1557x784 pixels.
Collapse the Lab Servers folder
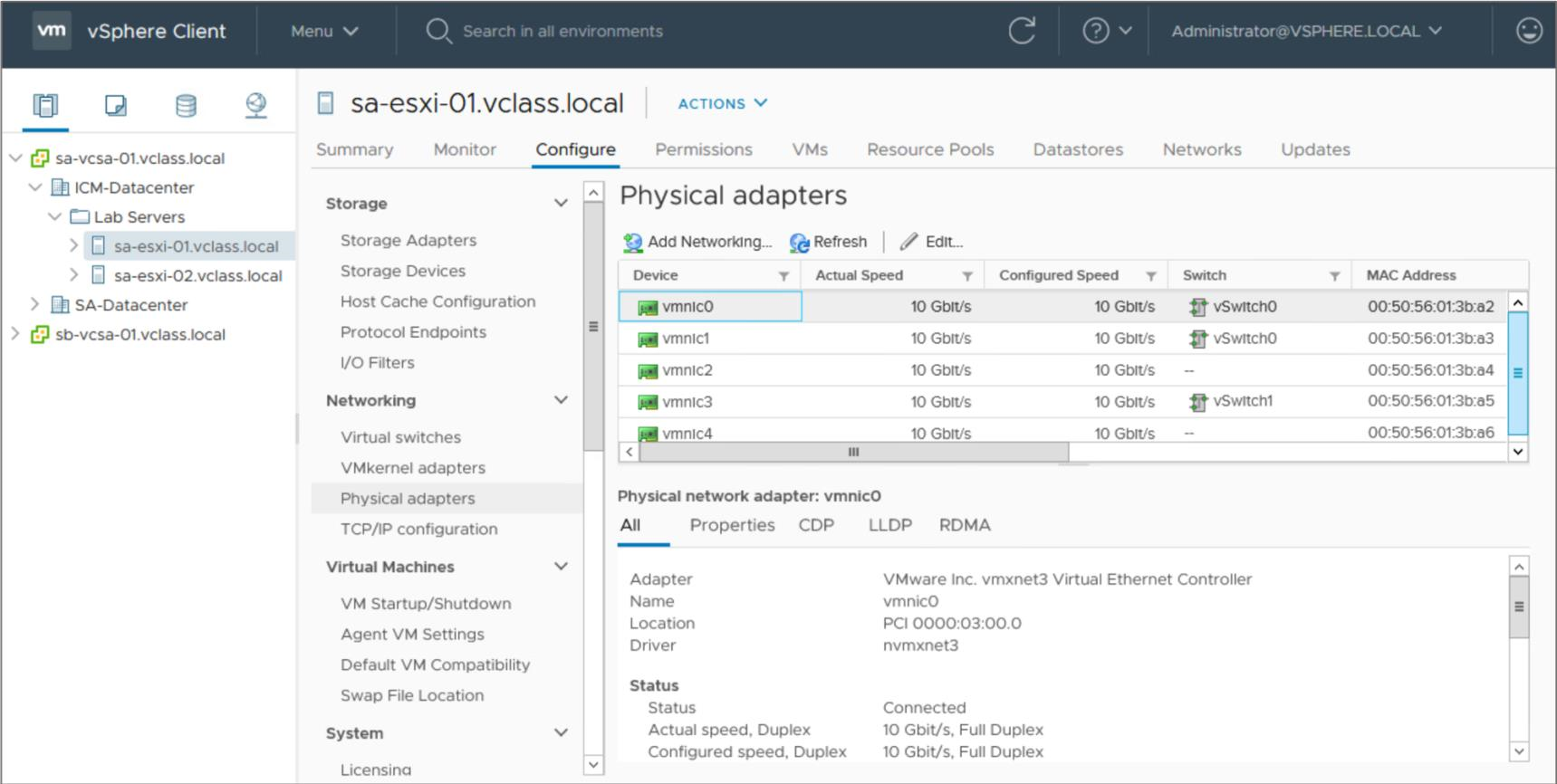[x=54, y=216]
